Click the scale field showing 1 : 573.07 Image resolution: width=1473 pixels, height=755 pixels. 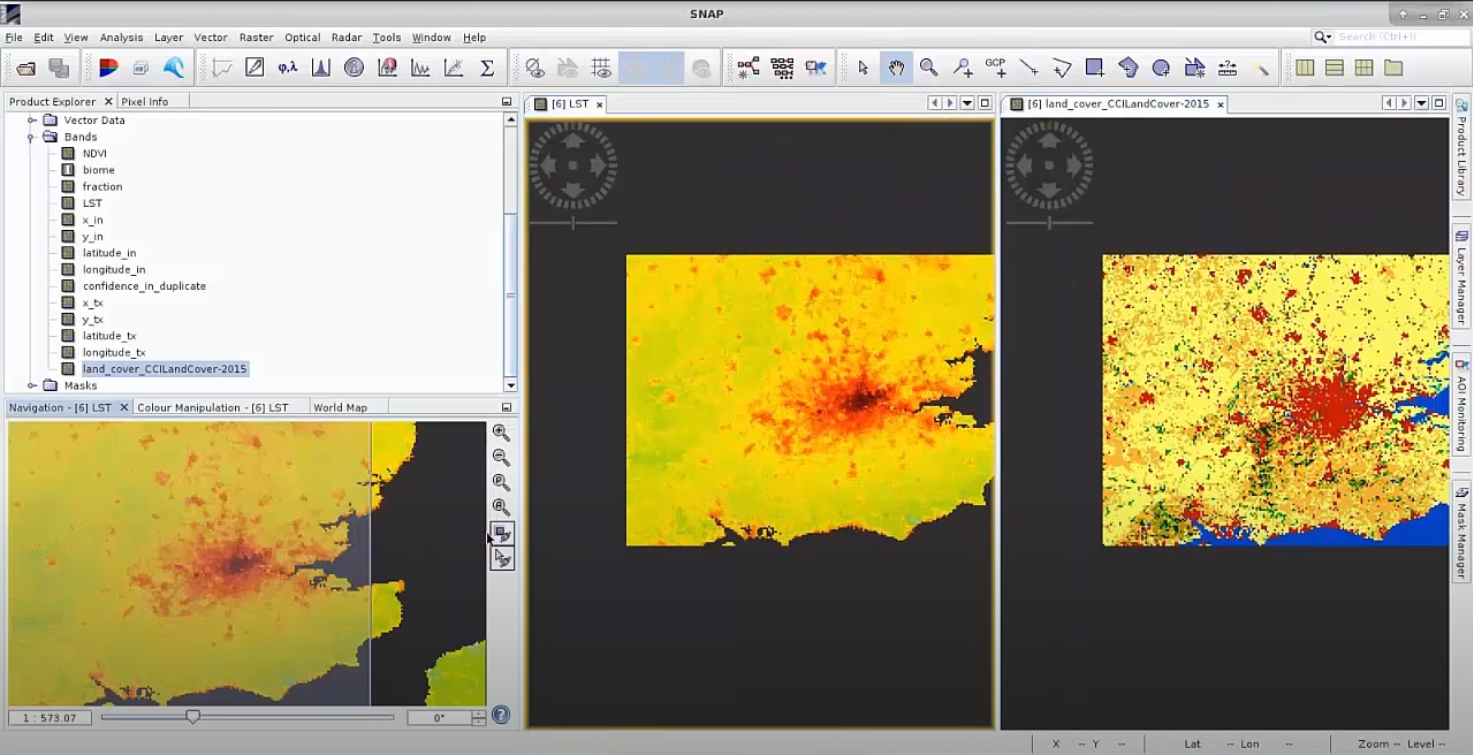click(x=50, y=717)
